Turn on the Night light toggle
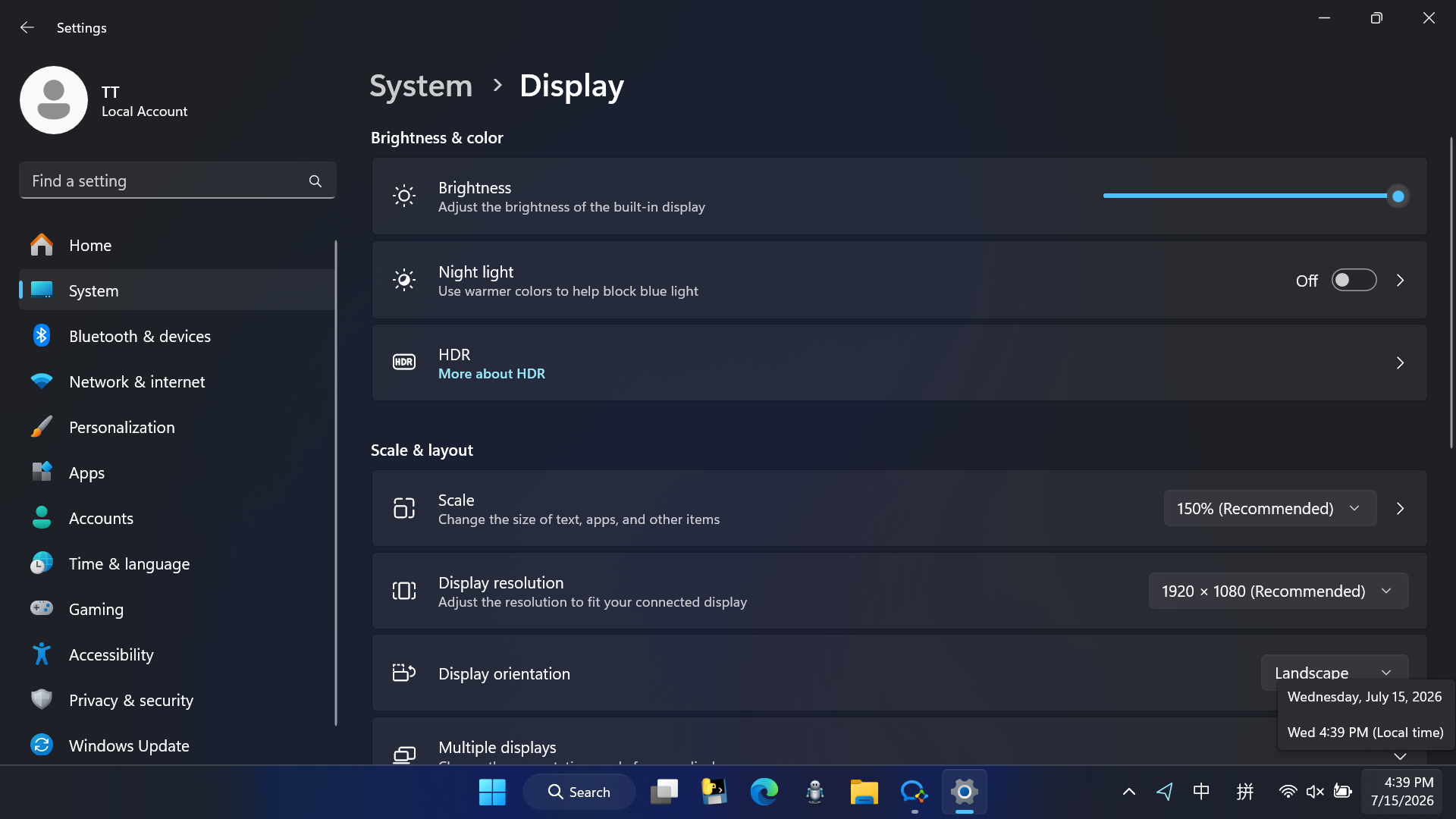The height and width of the screenshot is (819, 1456). click(1354, 281)
